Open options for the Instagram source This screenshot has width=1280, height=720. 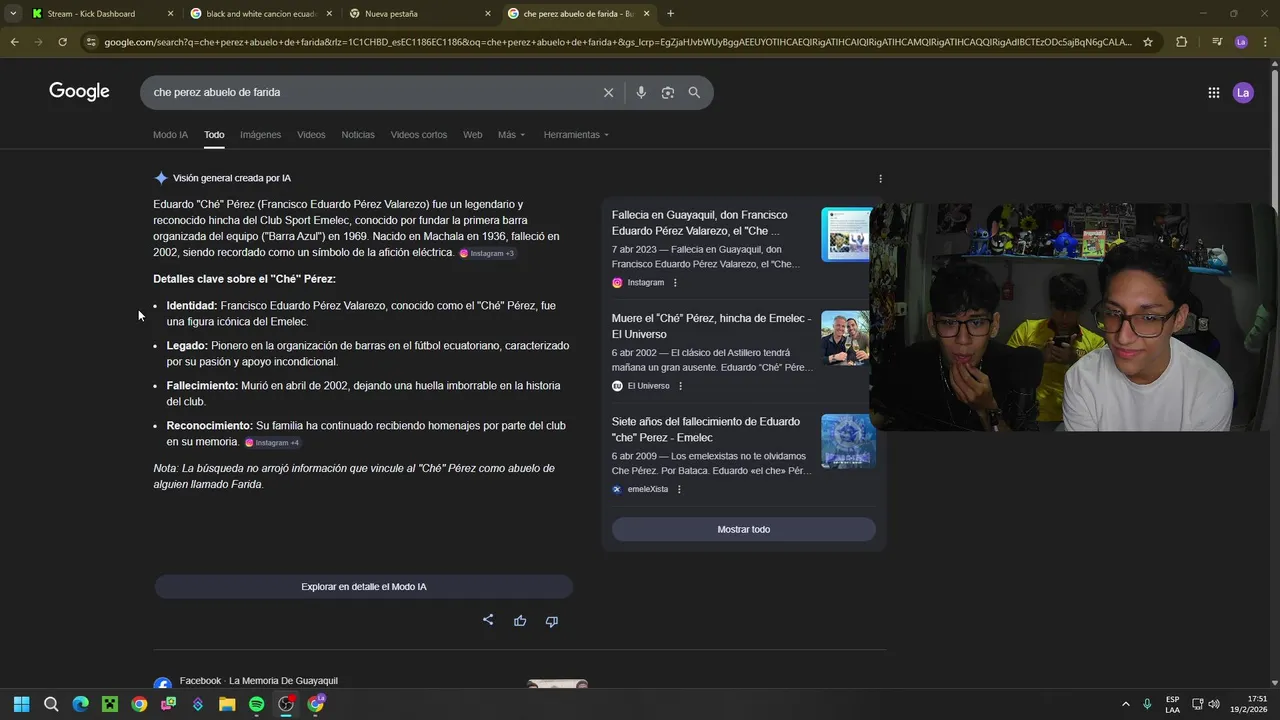click(x=675, y=283)
